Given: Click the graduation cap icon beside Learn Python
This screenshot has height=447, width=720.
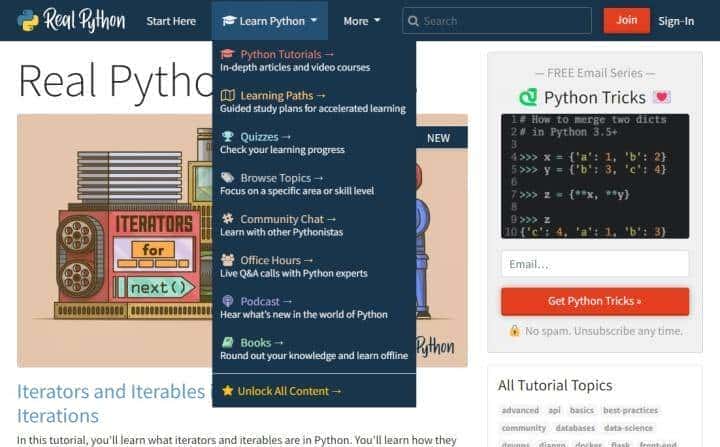Looking at the screenshot, I should [x=229, y=21].
